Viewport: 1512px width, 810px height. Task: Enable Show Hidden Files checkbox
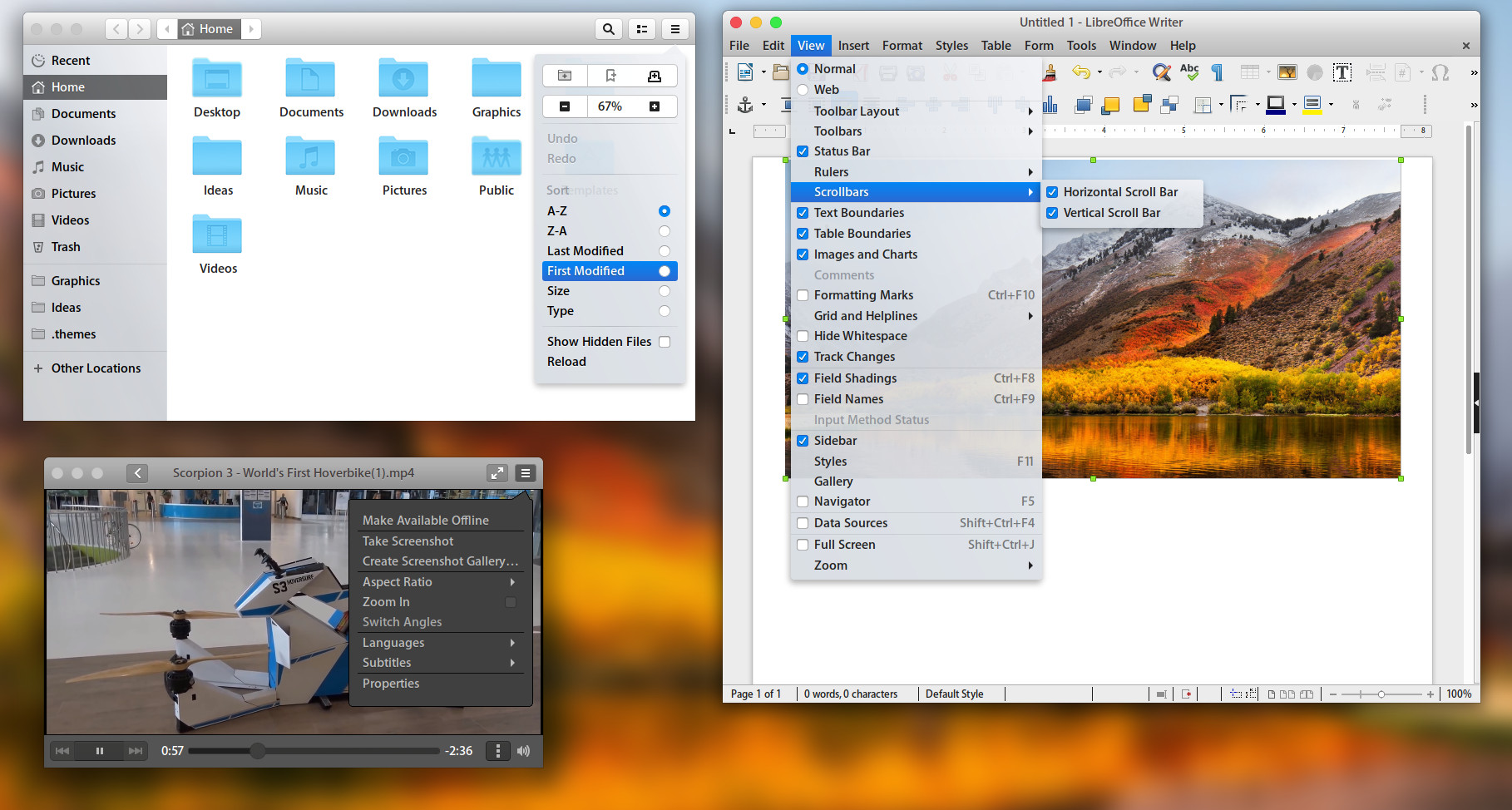(665, 342)
